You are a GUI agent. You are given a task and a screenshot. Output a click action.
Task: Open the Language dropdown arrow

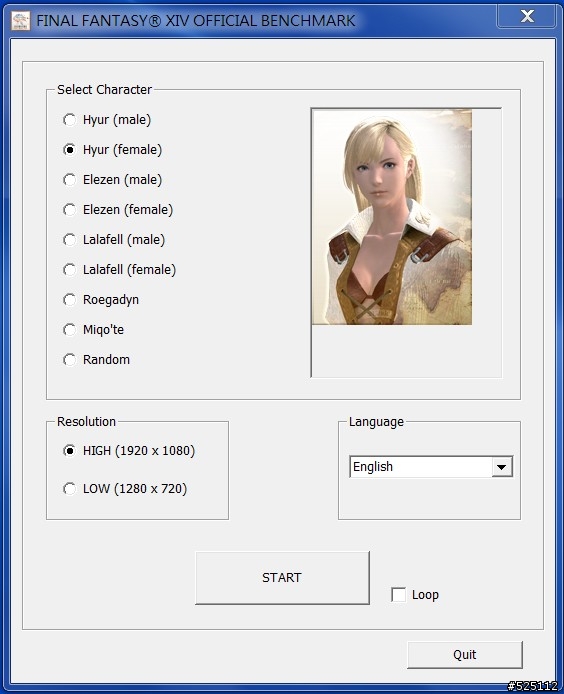pos(502,467)
